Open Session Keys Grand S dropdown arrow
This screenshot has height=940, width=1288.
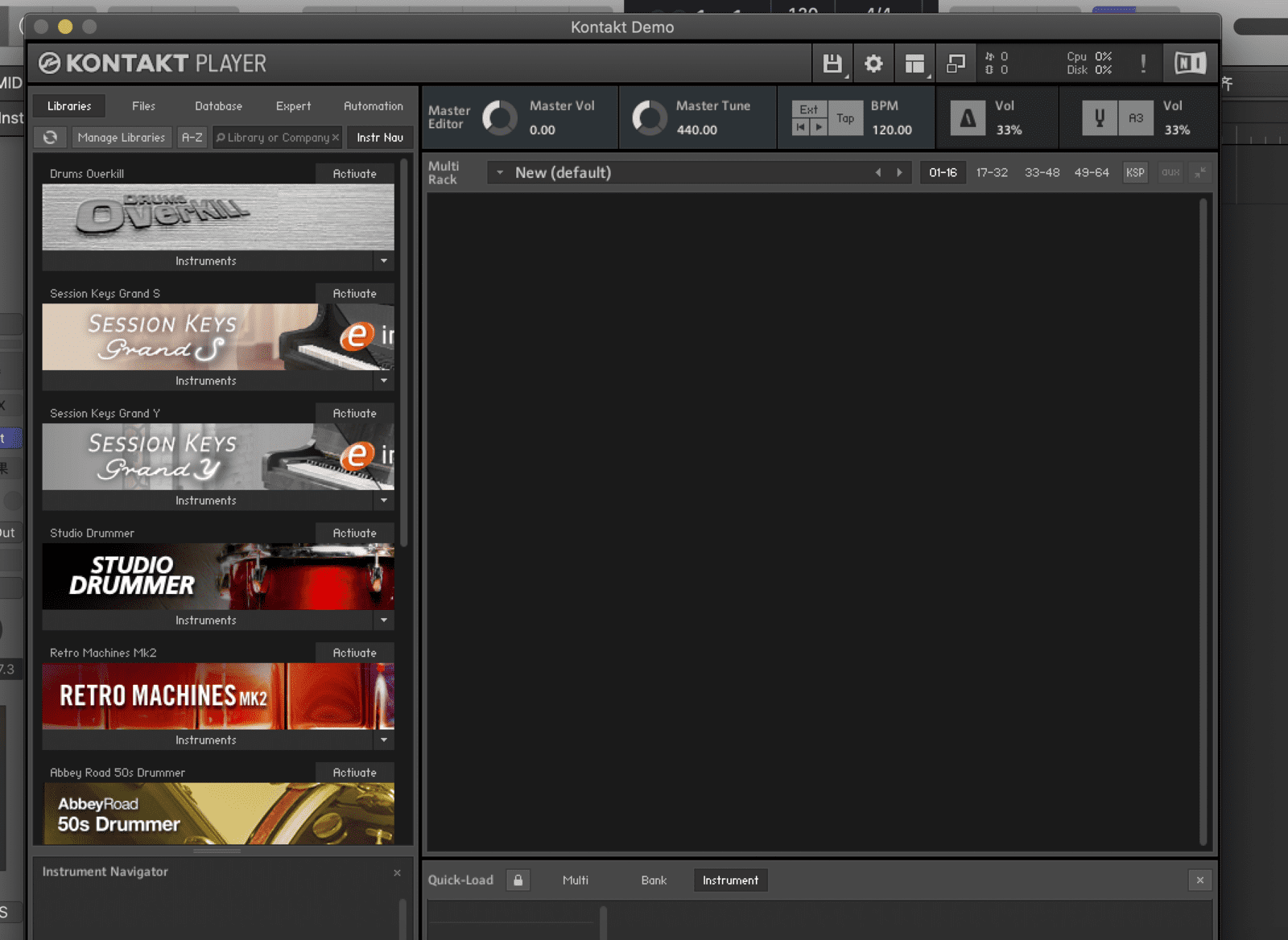tap(384, 381)
